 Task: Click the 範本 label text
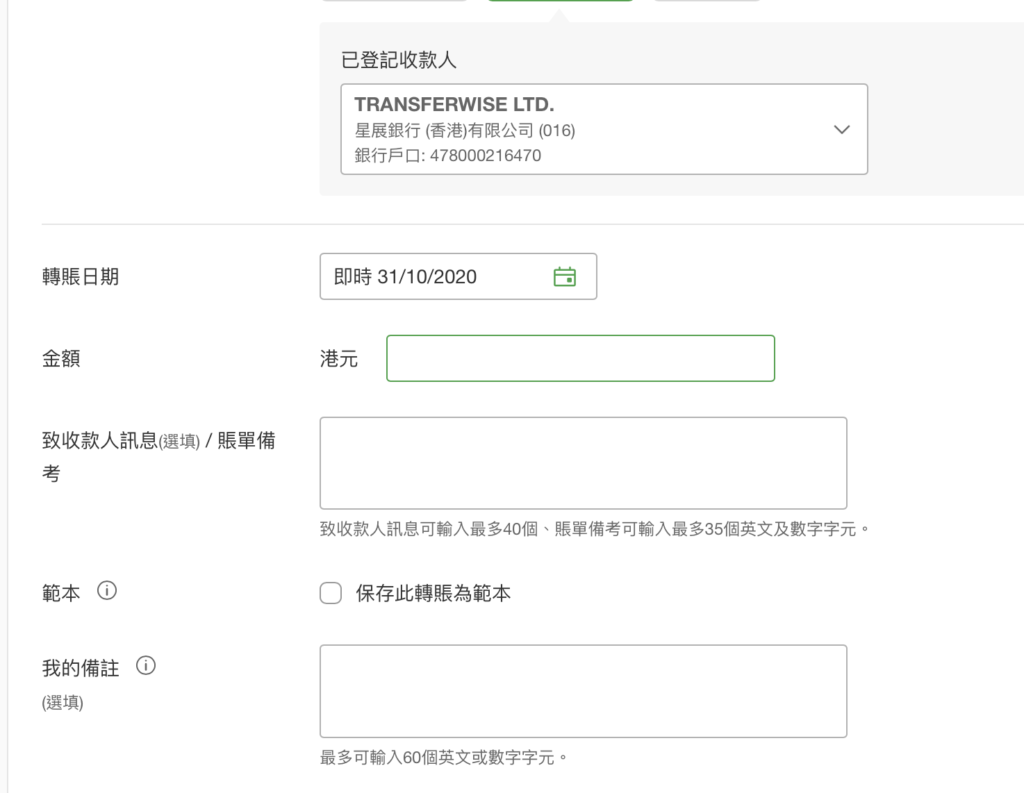pos(61,593)
